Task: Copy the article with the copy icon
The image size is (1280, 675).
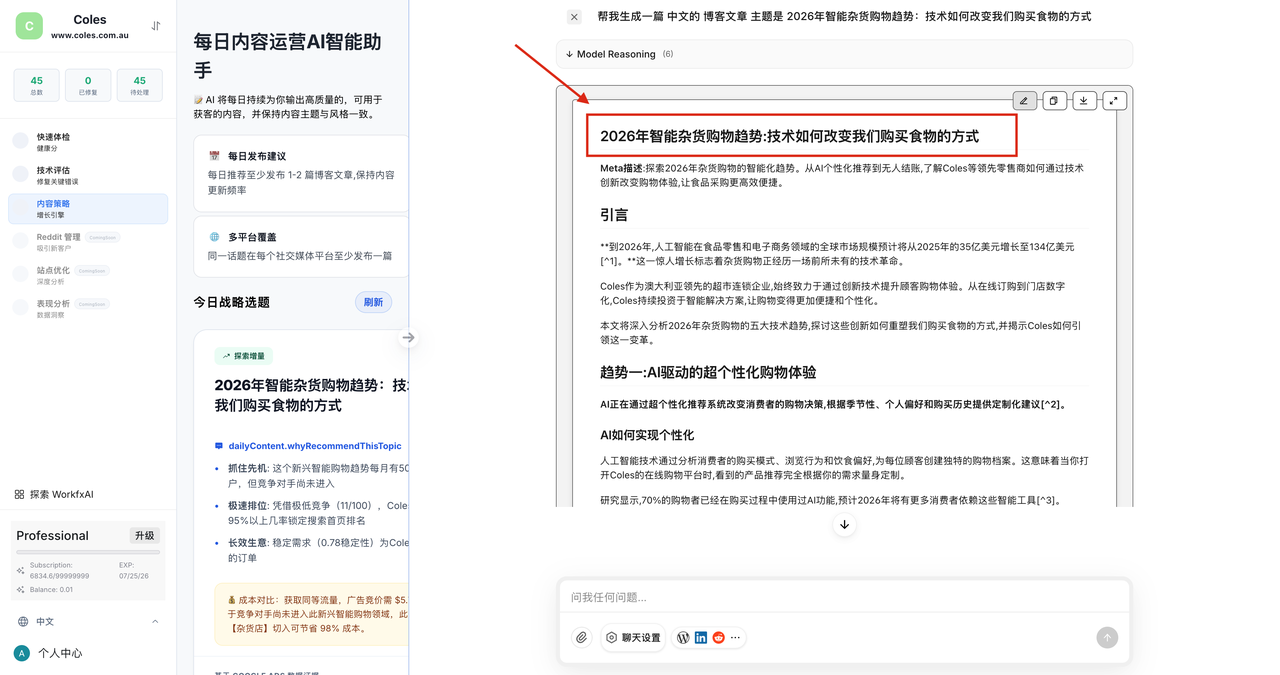Action: pos(1054,101)
